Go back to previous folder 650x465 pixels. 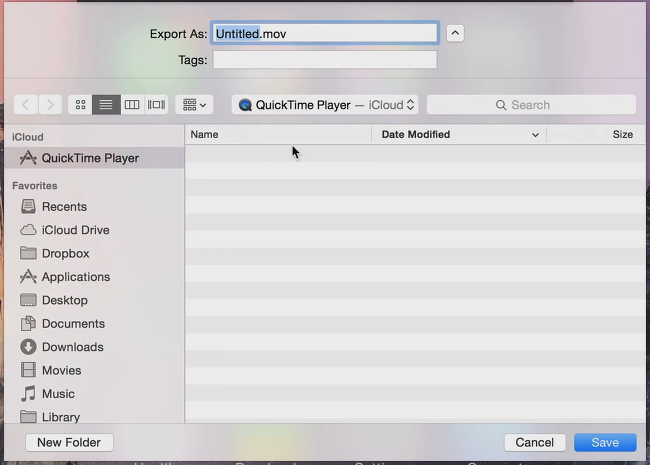point(26,105)
